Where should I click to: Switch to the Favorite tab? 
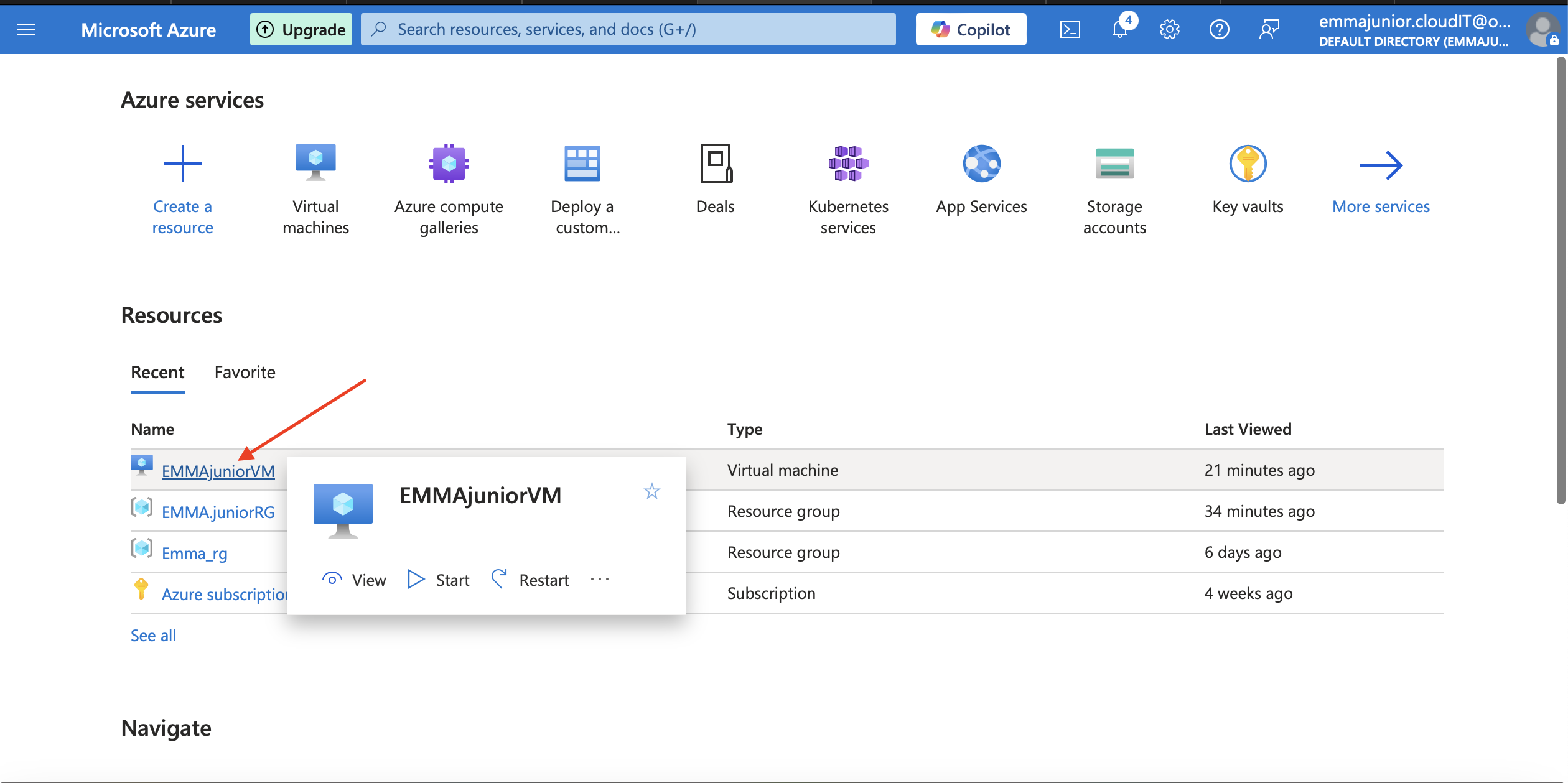coord(245,372)
